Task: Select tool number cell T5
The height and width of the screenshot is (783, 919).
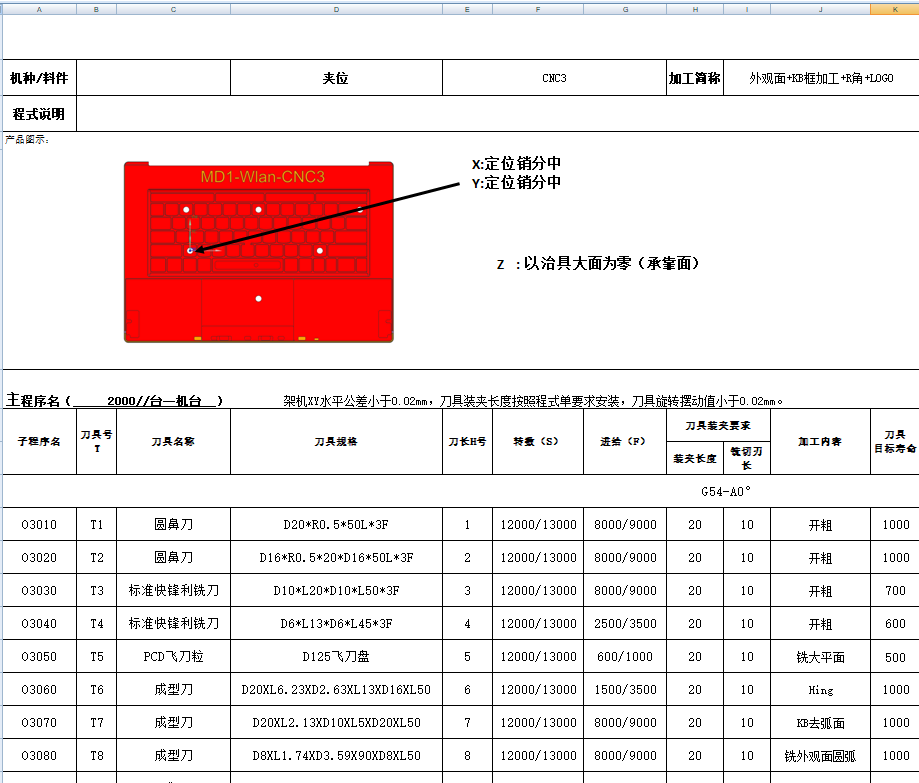Action: pos(98,656)
